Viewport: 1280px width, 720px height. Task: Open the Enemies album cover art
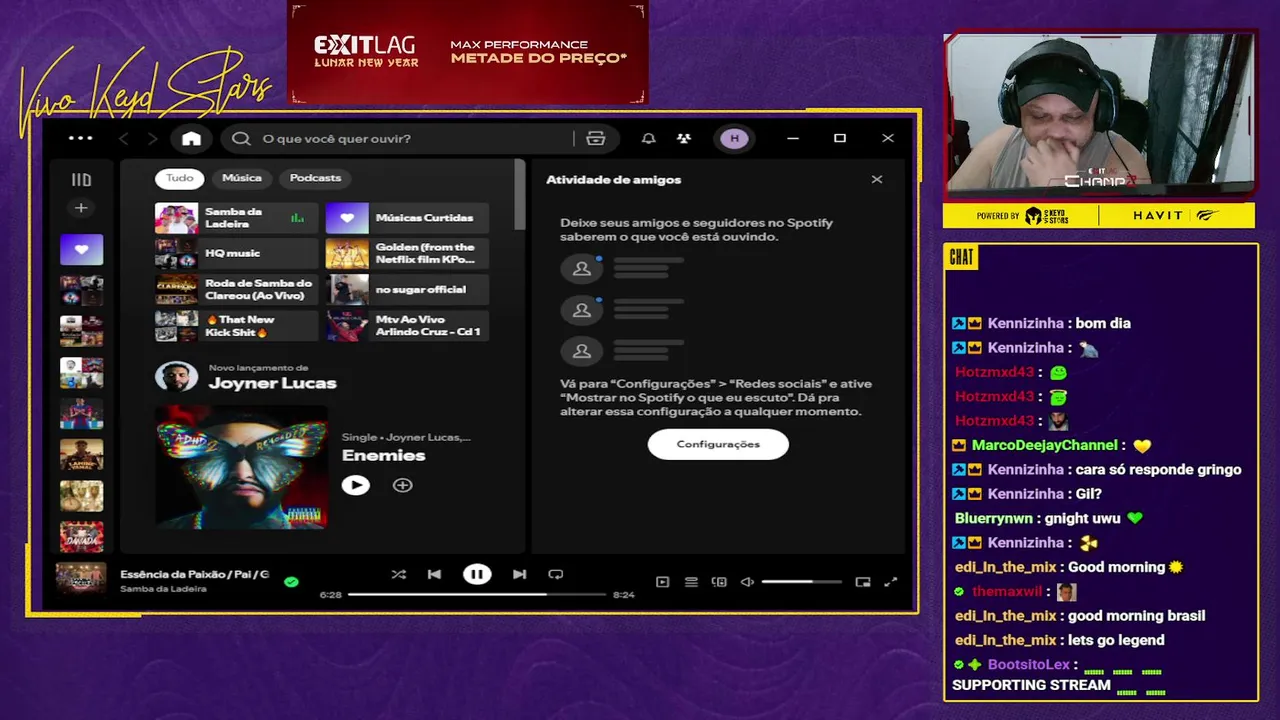pos(241,466)
